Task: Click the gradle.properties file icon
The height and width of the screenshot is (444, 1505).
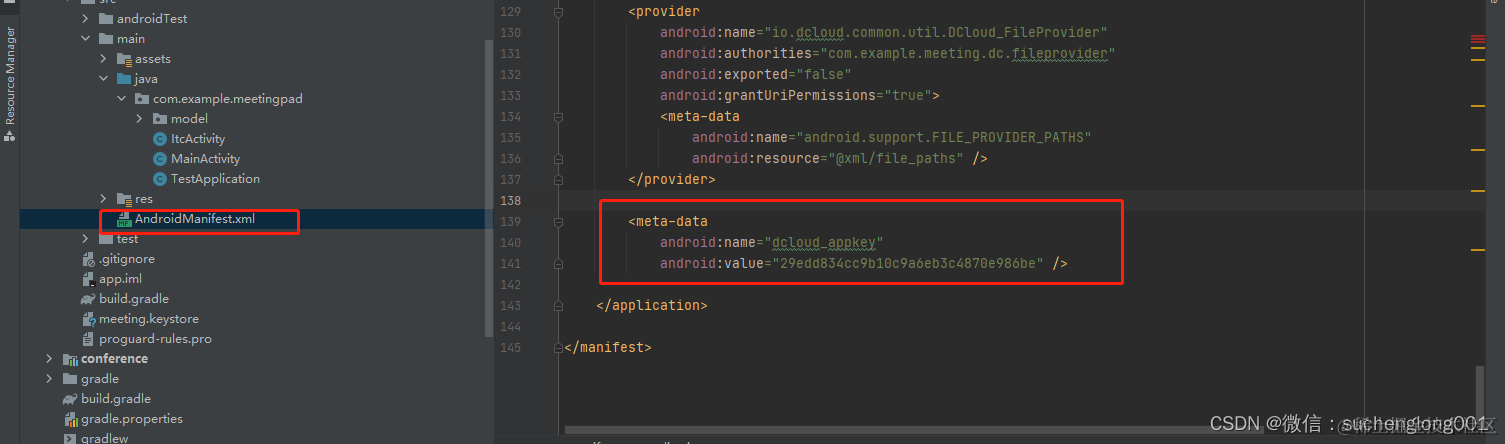Action: click(x=70, y=419)
